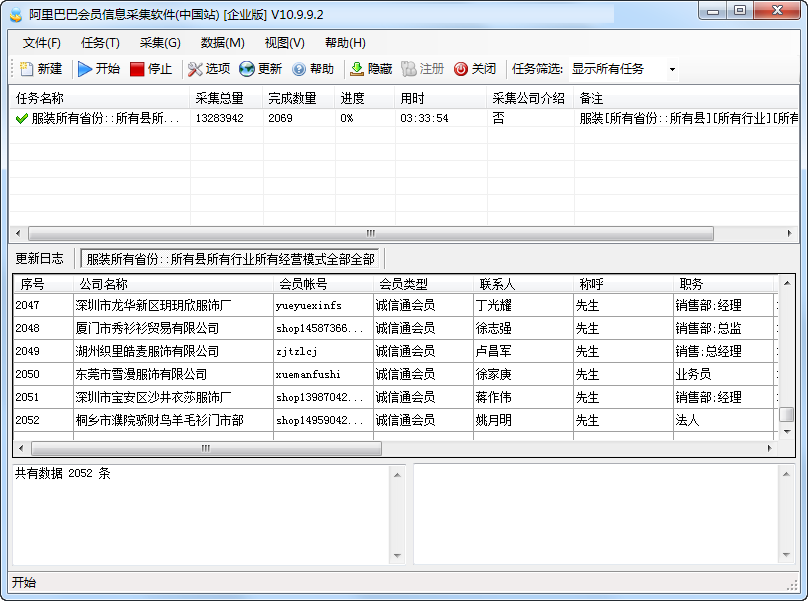Click the 采集公司介绍 column header
This screenshot has height=601, width=808.
(531, 98)
